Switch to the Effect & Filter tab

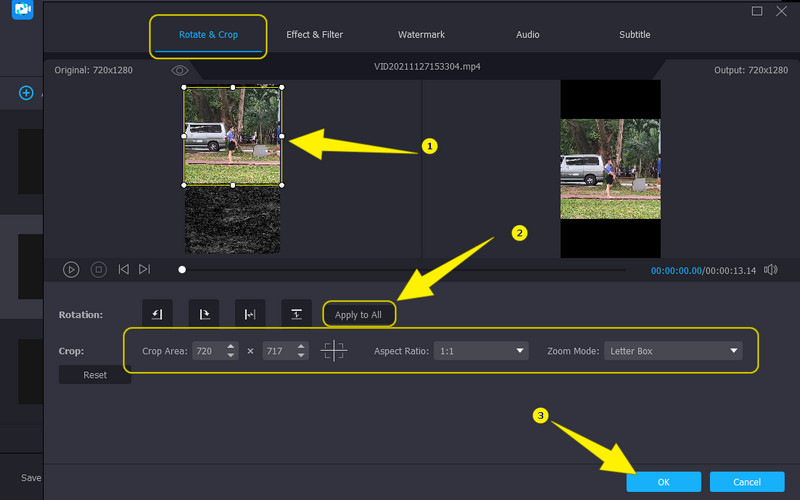(x=314, y=35)
